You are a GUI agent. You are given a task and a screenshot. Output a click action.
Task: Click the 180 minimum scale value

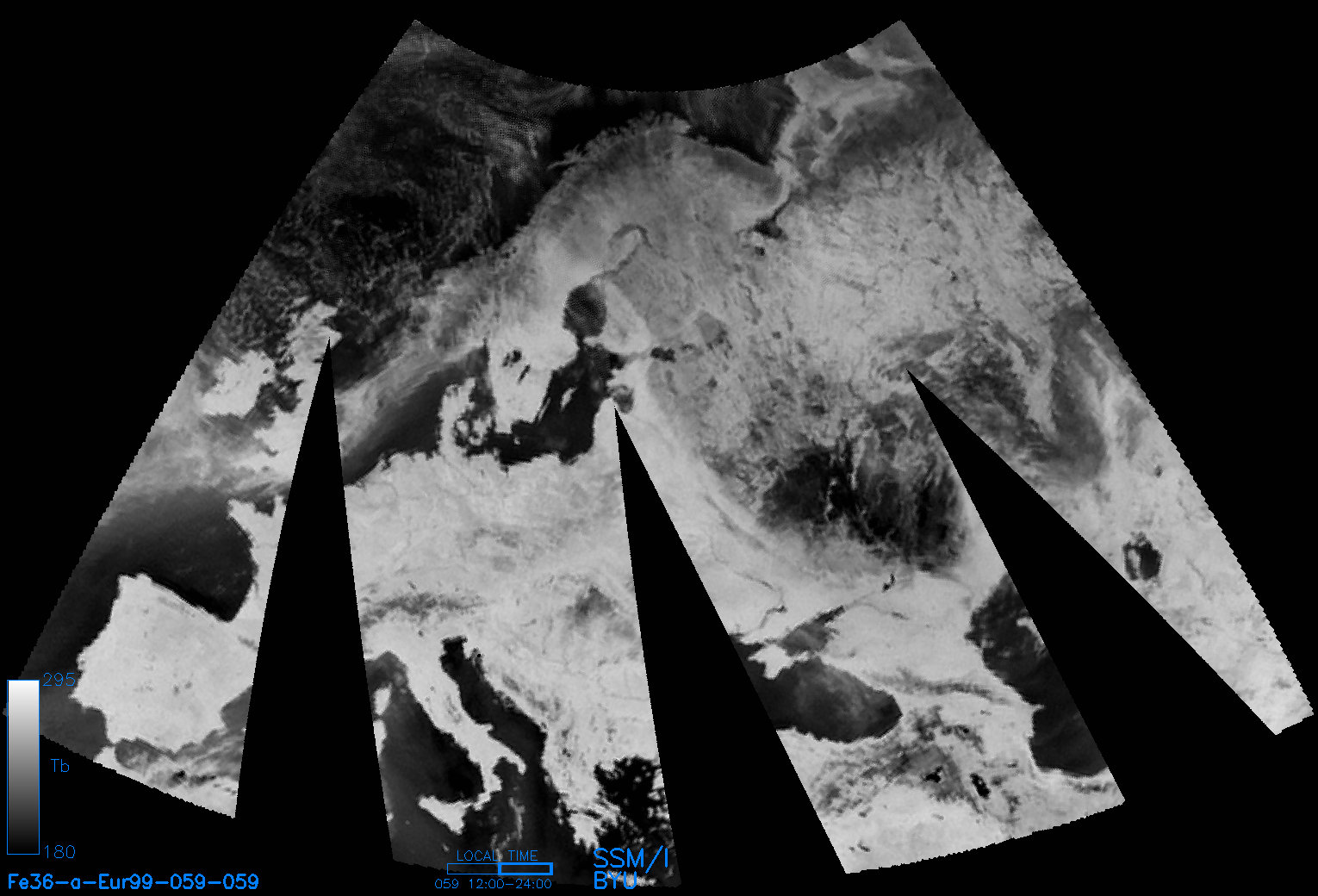59,851
